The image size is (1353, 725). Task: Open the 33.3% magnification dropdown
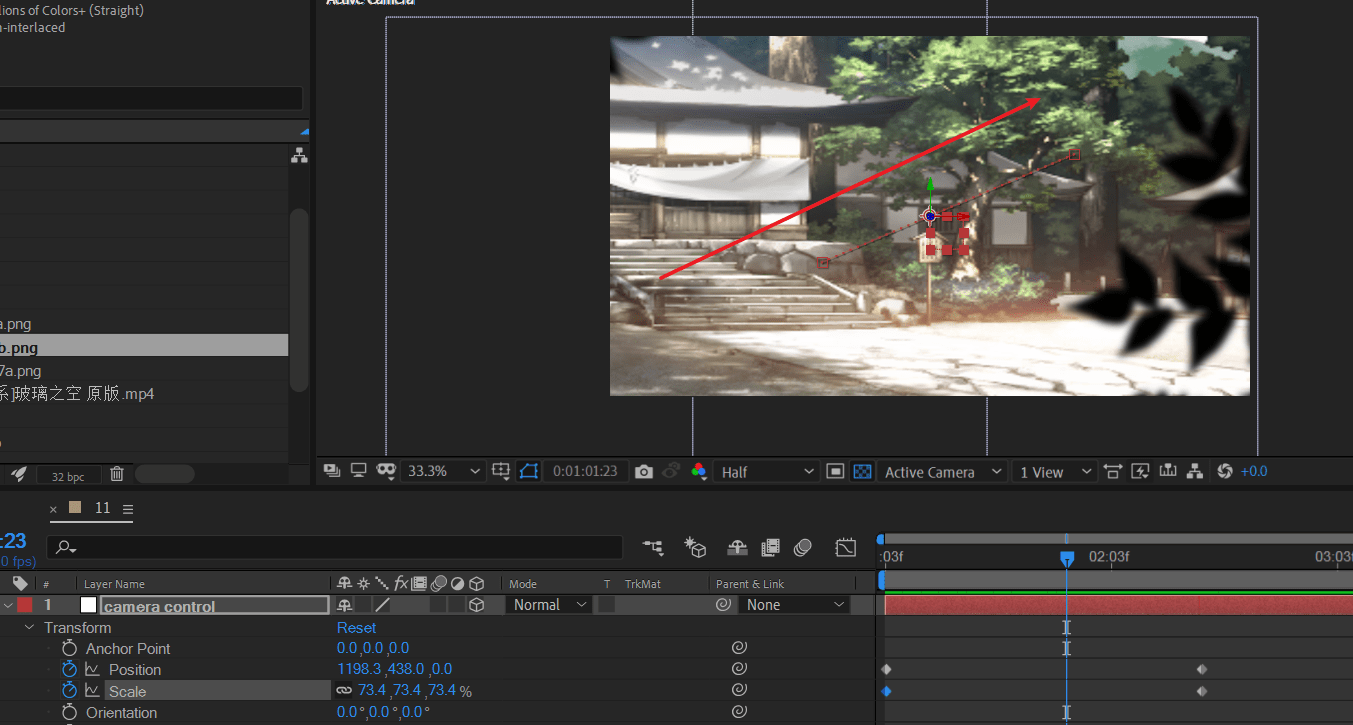(444, 471)
